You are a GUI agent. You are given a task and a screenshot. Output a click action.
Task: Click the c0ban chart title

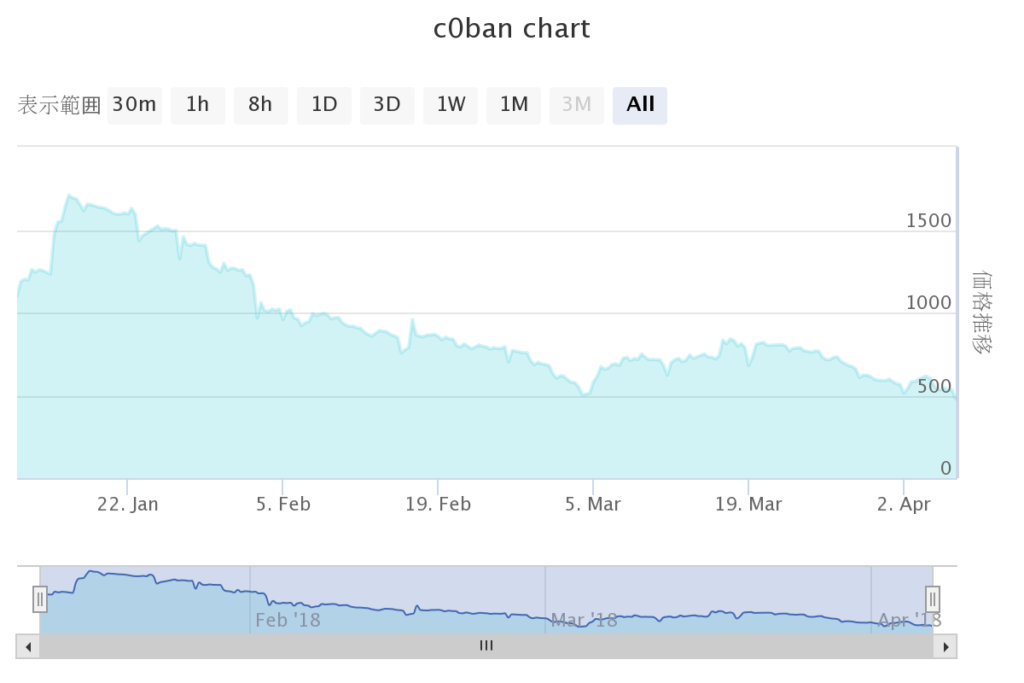click(x=511, y=29)
